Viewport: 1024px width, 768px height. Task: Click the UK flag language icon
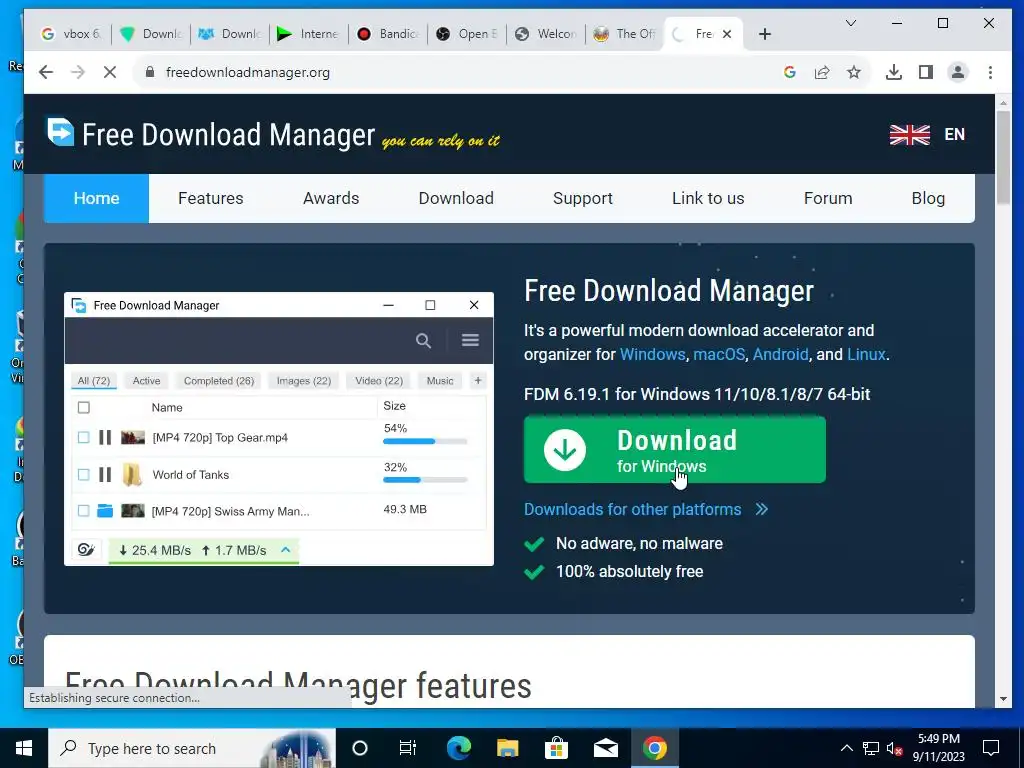909,135
